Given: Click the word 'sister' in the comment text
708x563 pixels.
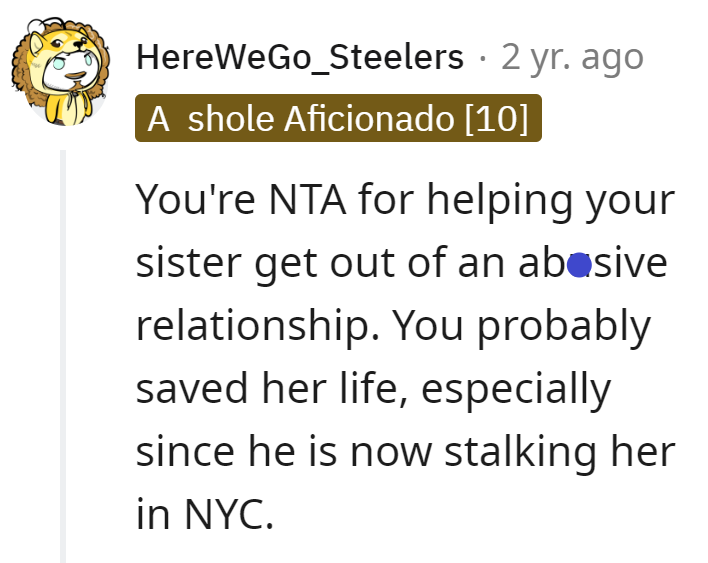Looking at the screenshot, I should coord(189,263).
